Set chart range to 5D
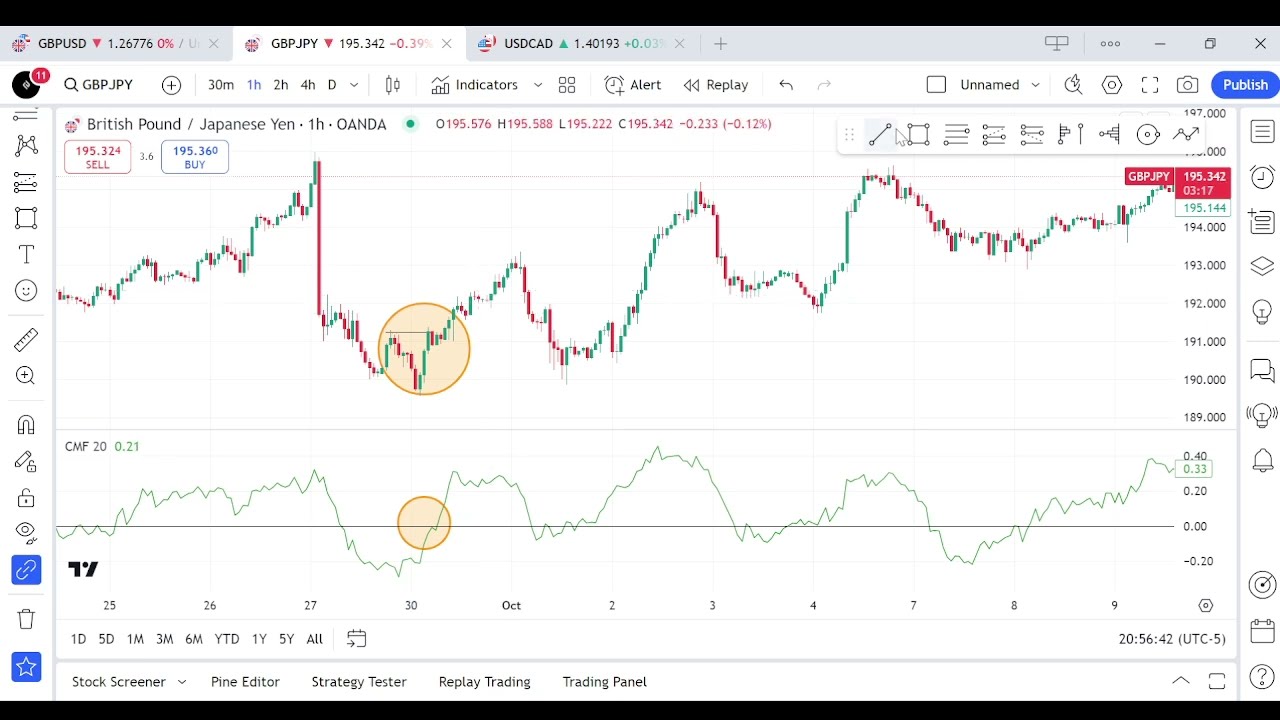1280x720 pixels. (x=106, y=639)
